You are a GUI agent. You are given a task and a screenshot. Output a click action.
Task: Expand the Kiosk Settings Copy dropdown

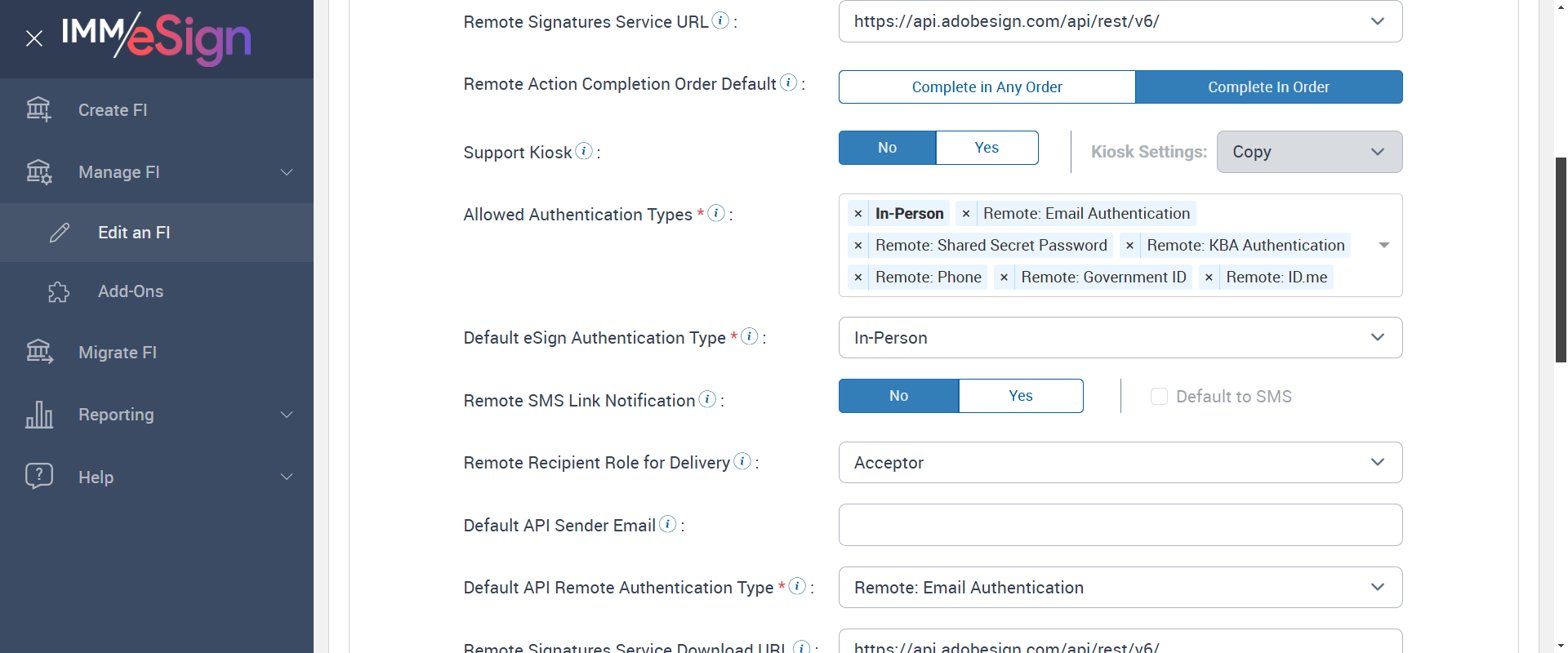[x=1309, y=152]
